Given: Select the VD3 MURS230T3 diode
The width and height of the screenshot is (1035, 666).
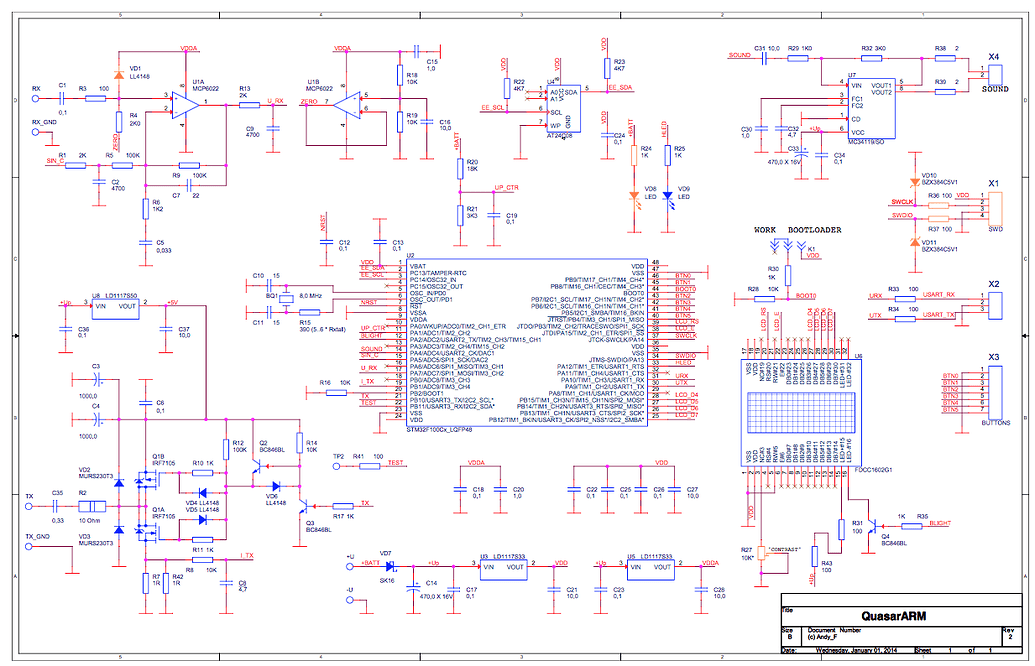Looking at the screenshot, I should pyautogui.click(x=119, y=530).
